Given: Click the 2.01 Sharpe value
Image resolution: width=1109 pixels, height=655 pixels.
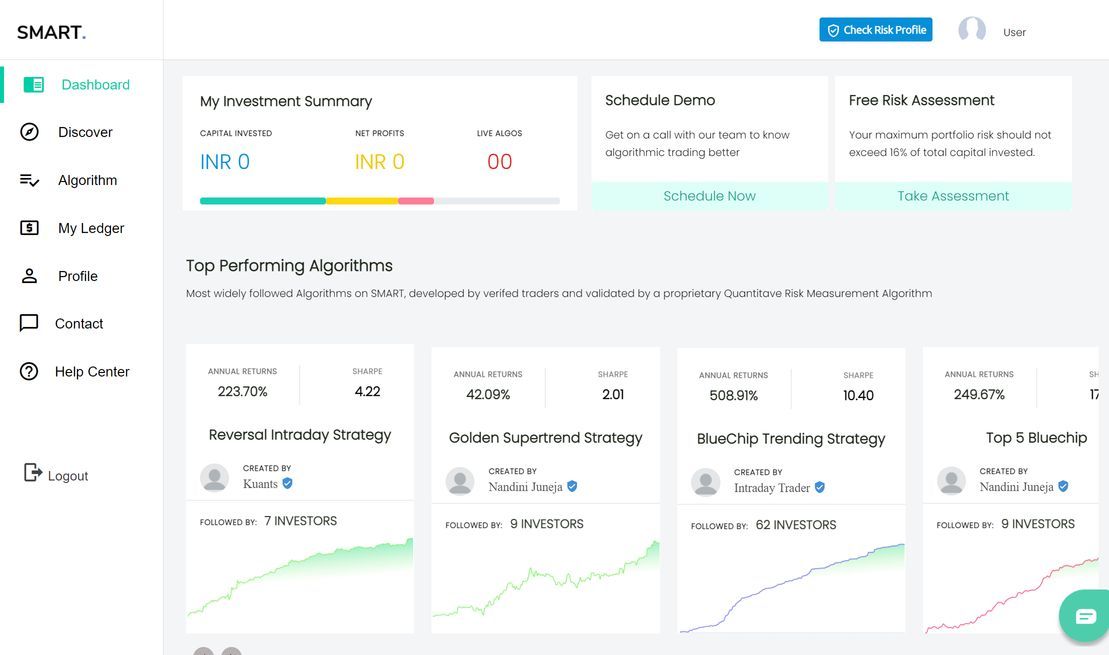Looking at the screenshot, I should click(613, 395).
